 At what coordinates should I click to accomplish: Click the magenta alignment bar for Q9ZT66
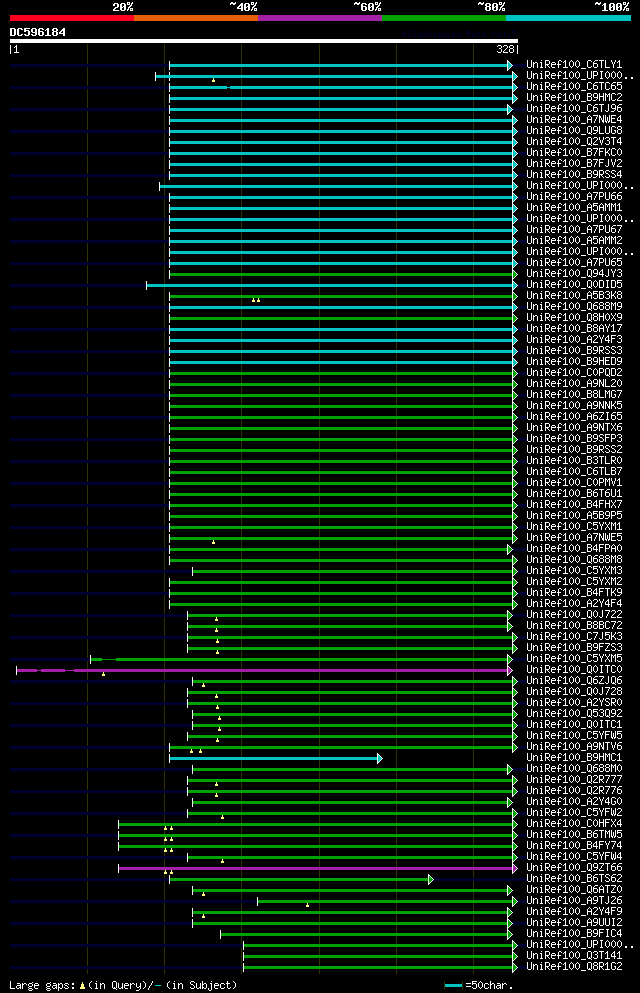318,868
